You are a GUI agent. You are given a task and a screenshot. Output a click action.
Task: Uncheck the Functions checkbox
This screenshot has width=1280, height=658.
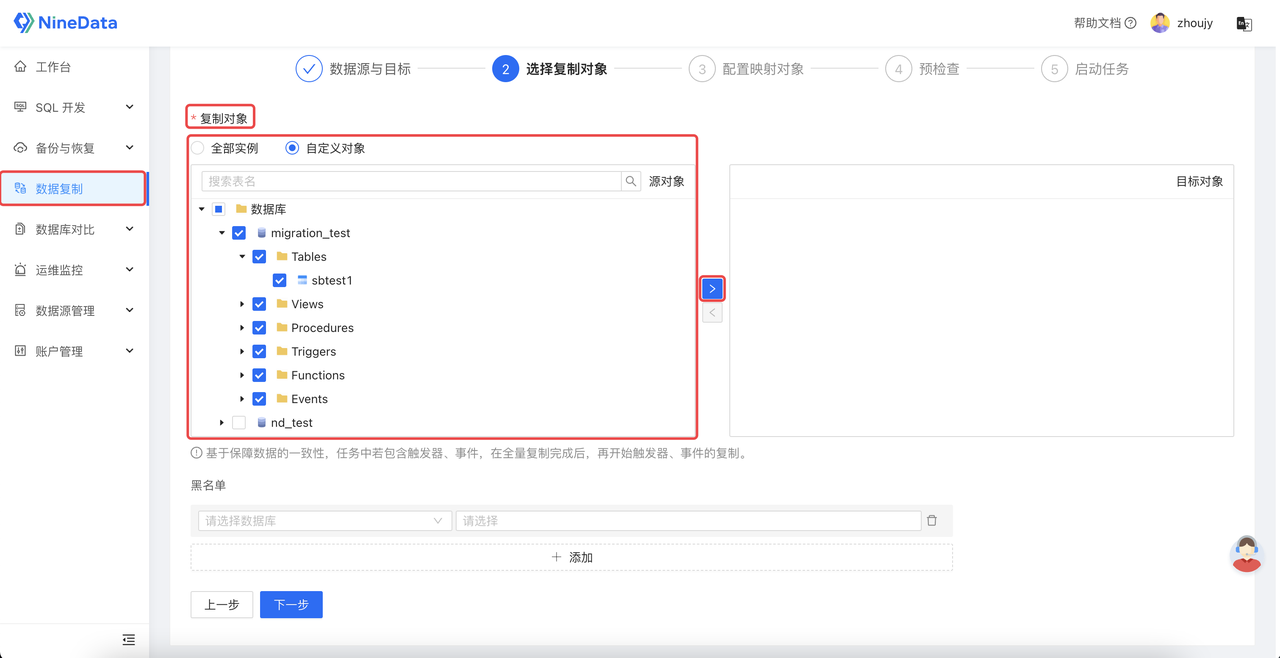pos(259,375)
